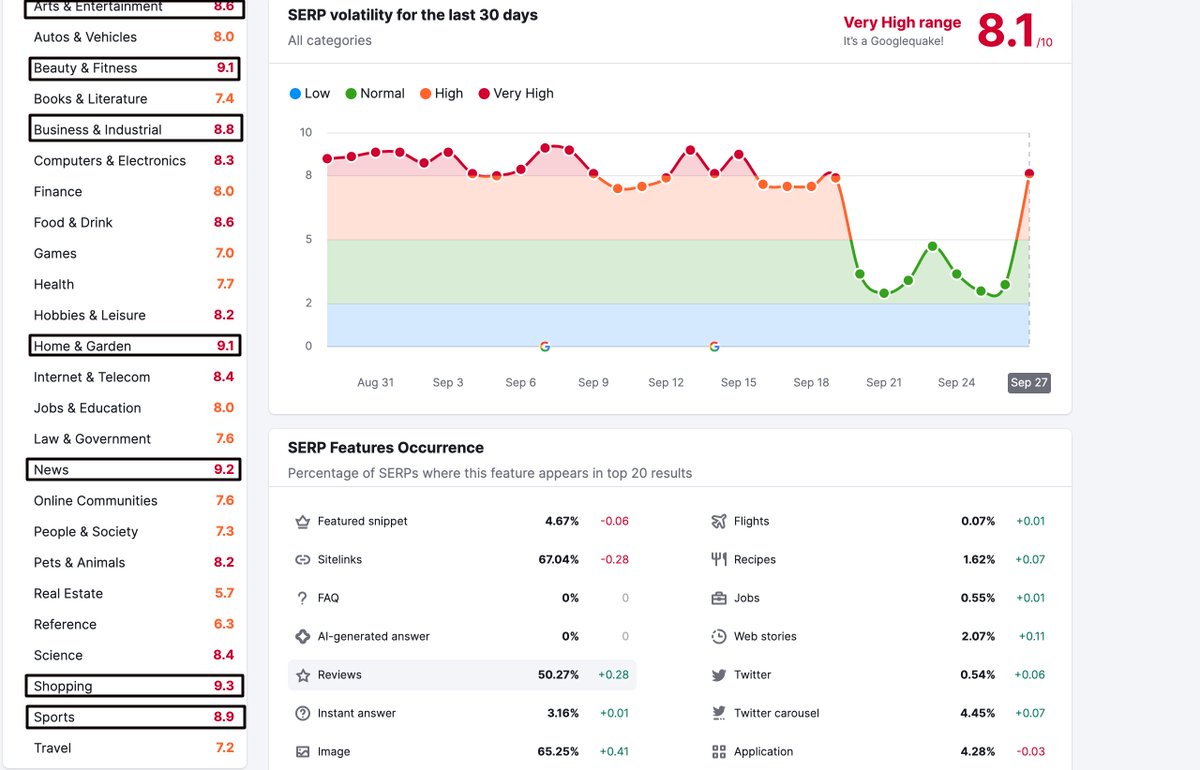Click the Featured snippet crown icon

pyautogui.click(x=303, y=521)
